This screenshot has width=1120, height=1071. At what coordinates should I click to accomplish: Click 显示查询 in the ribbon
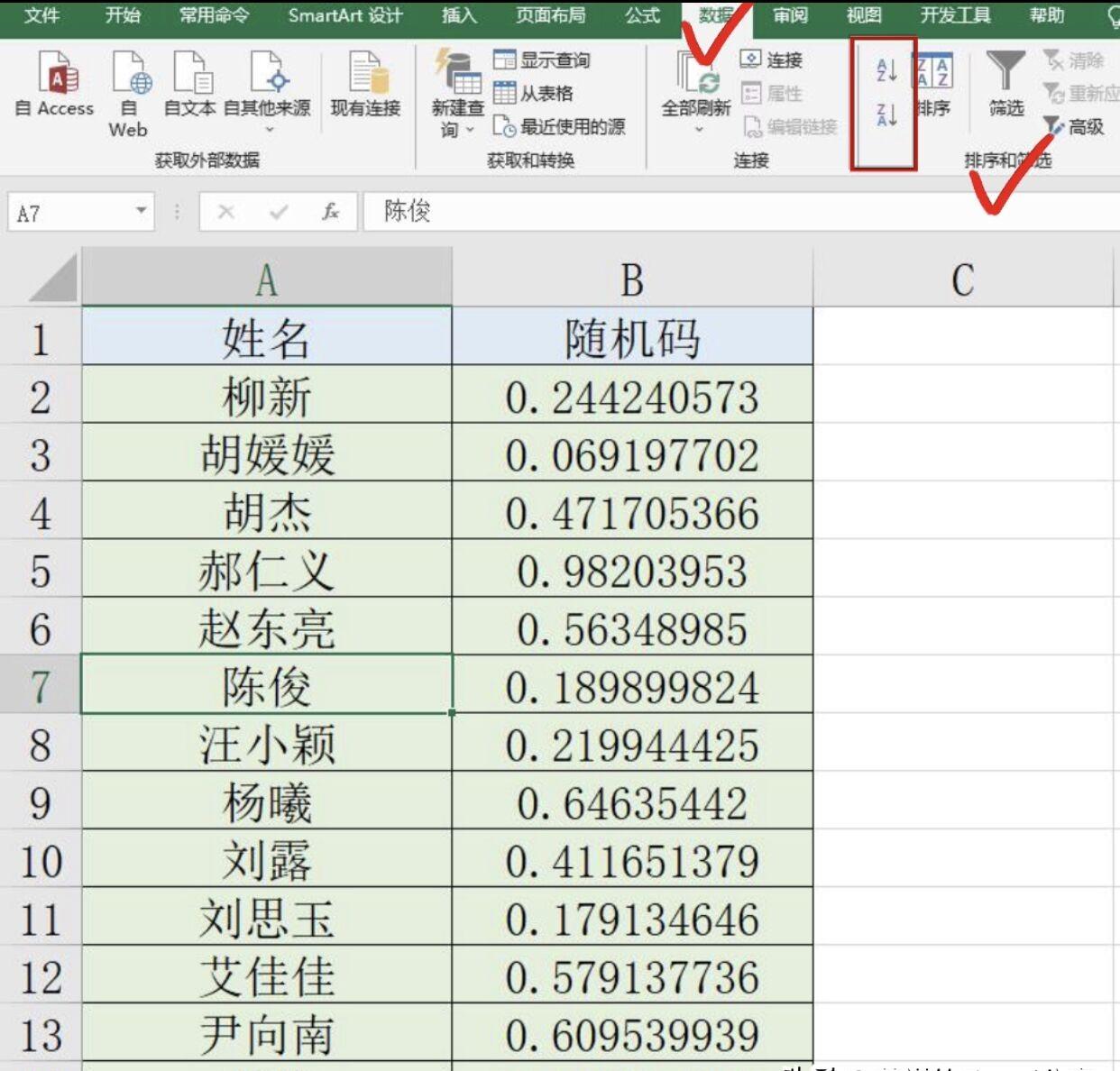(x=542, y=60)
